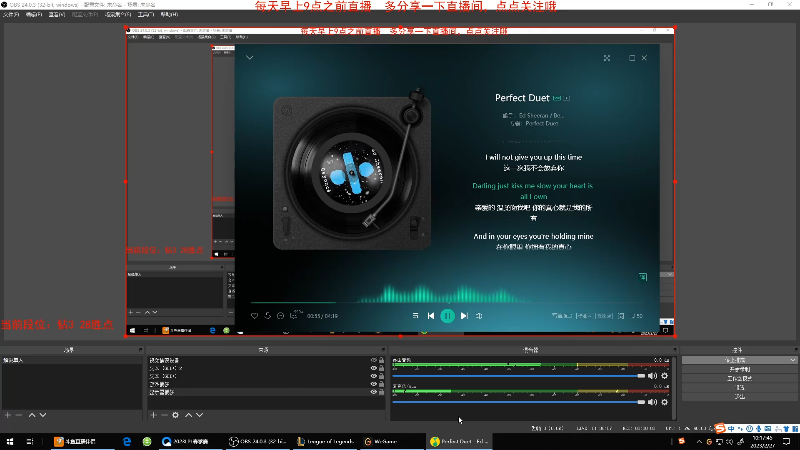
Task: Skip to the next track in player
Action: (464, 315)
